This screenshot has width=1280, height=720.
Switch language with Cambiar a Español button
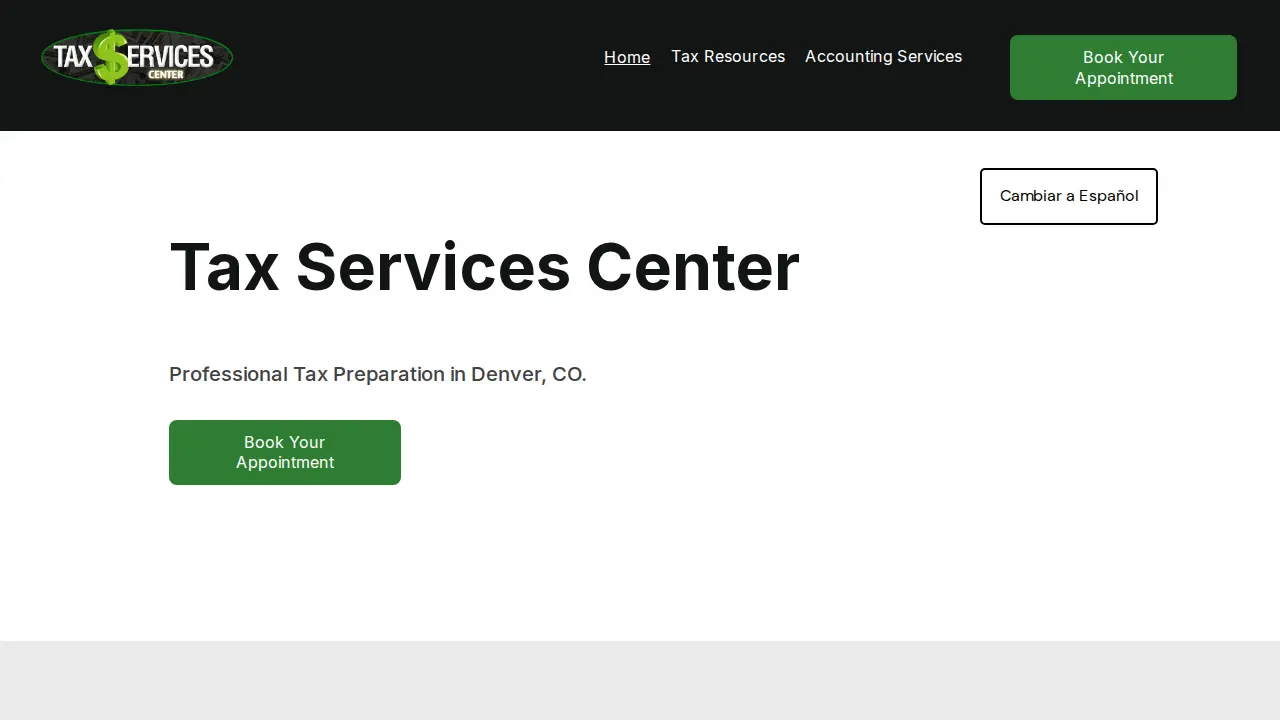click(1069, 196)
